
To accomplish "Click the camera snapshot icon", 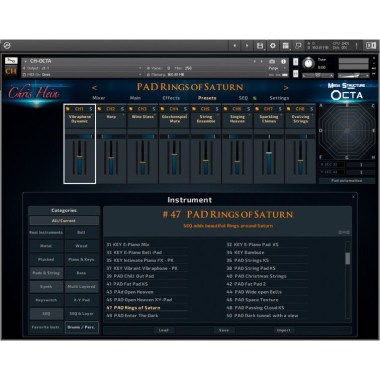I will pos(272,61).
